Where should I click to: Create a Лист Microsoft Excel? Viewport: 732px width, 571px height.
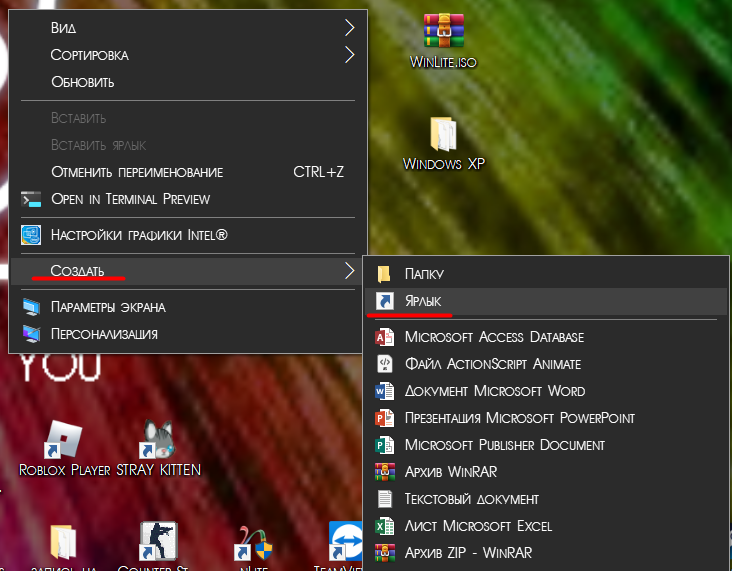[545, 526]
